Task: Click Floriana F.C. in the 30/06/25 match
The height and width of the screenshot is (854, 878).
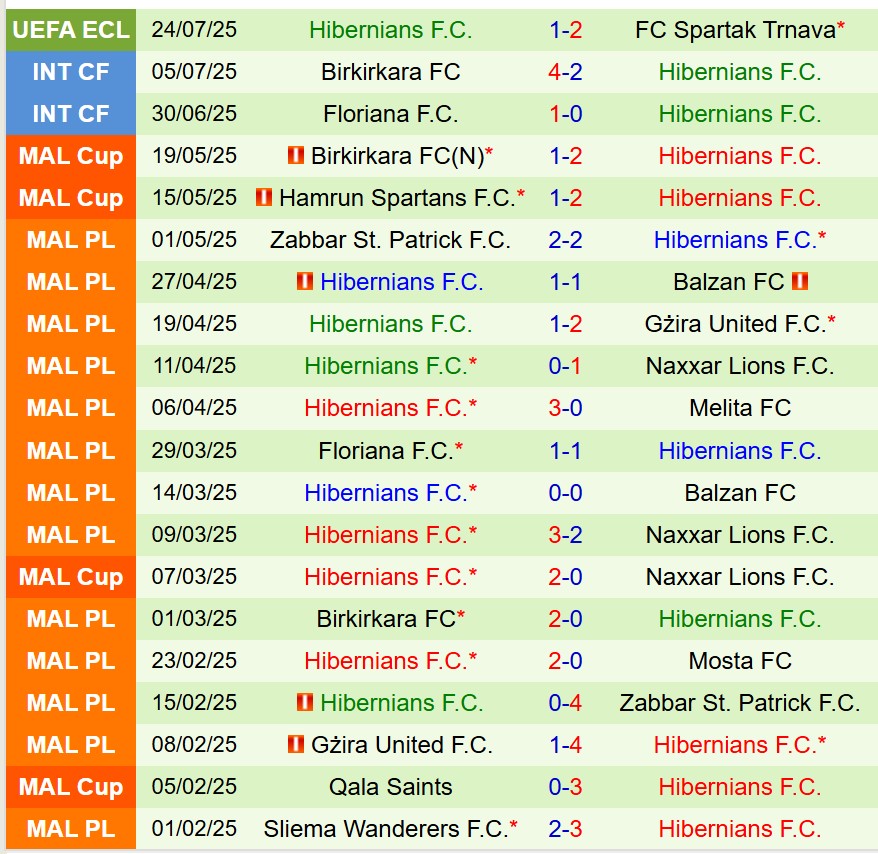Action: coord(390,114)
